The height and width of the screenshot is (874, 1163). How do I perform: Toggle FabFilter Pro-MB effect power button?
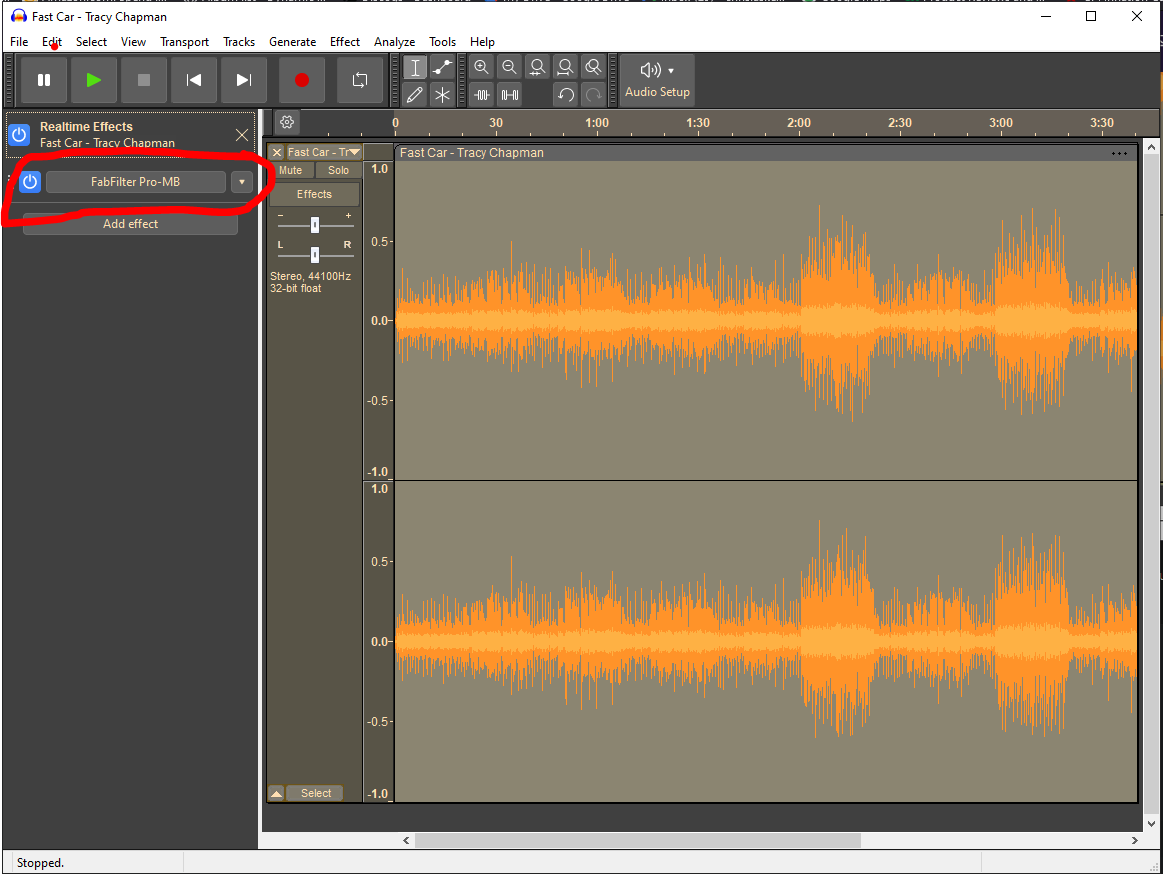pyautogui.click(x=30, y=182)
